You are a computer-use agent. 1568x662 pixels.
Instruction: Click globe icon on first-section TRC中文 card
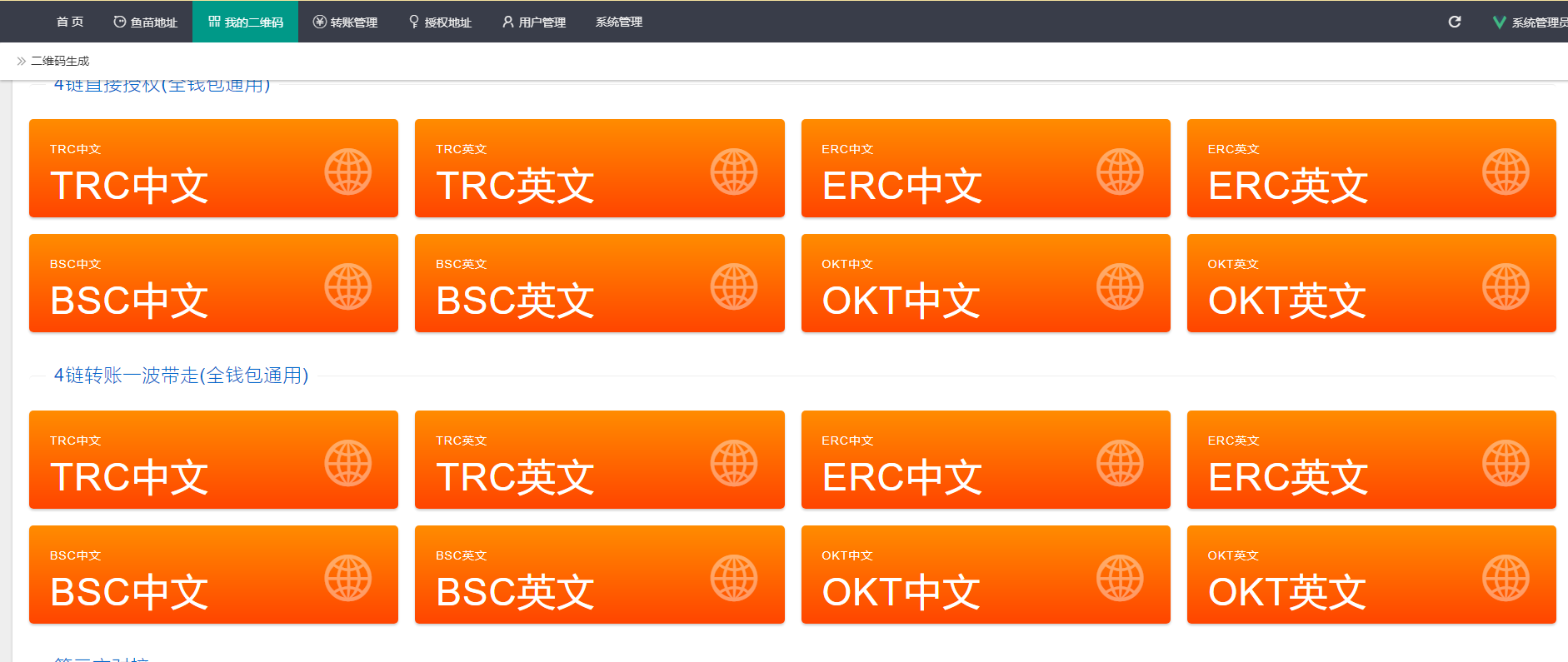(347, 172)
